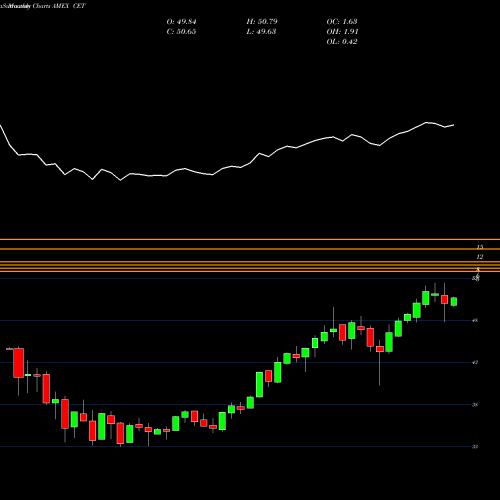Image resolution: width=500 pixels, height=500 pixels.
Task: Click the '33' price axis label
Action: (475, 447)
